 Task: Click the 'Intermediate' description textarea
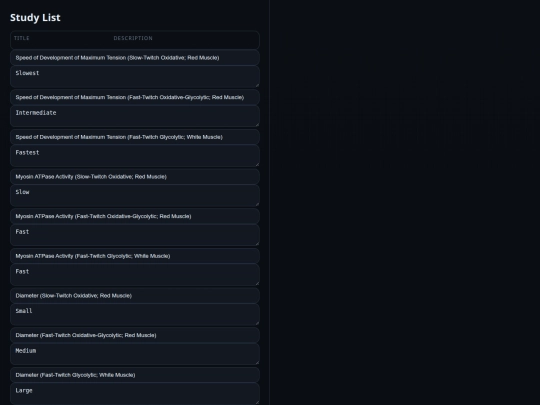coord(135,116)
